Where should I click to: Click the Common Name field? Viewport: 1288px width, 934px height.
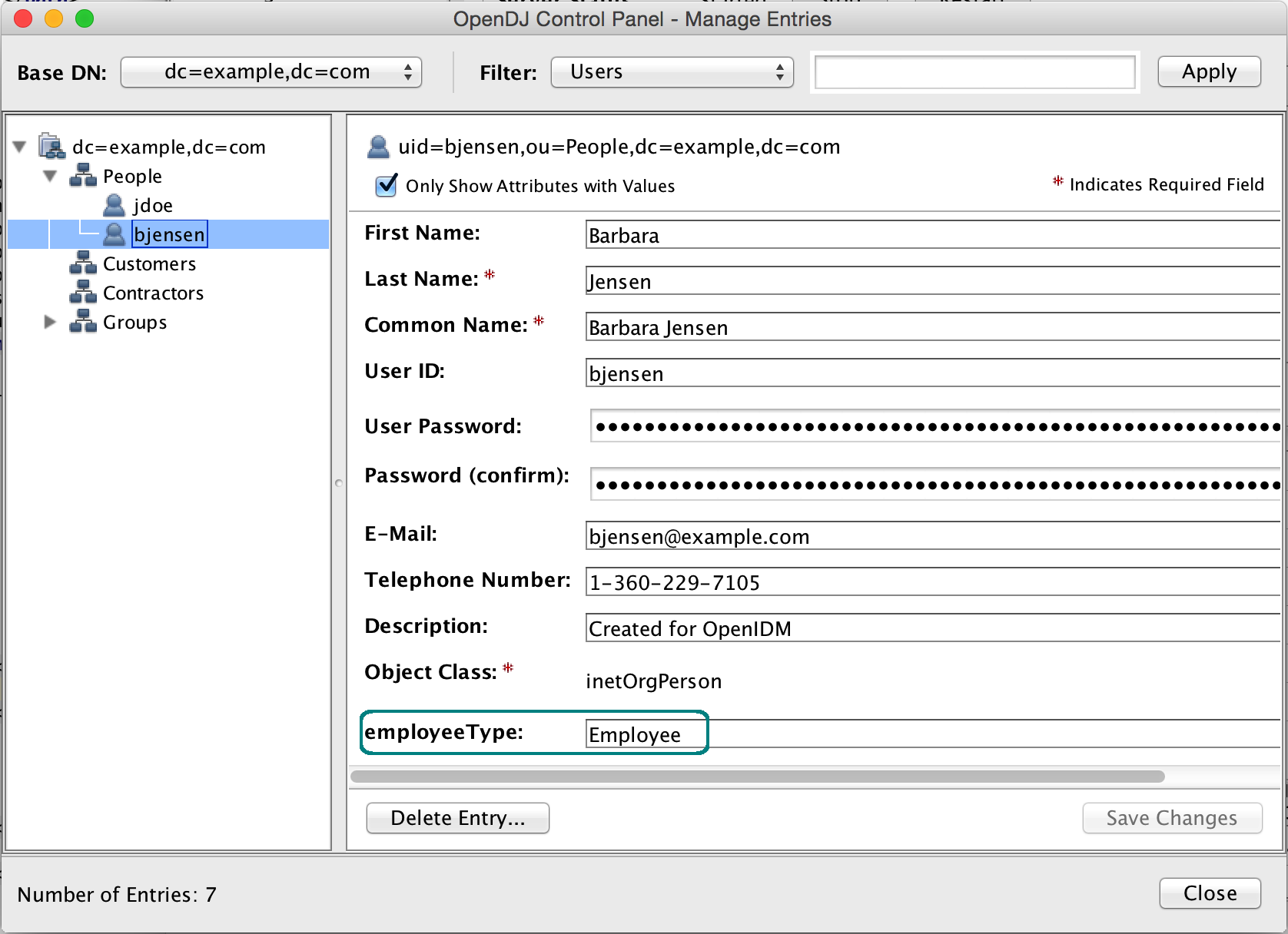pos(933,327)
